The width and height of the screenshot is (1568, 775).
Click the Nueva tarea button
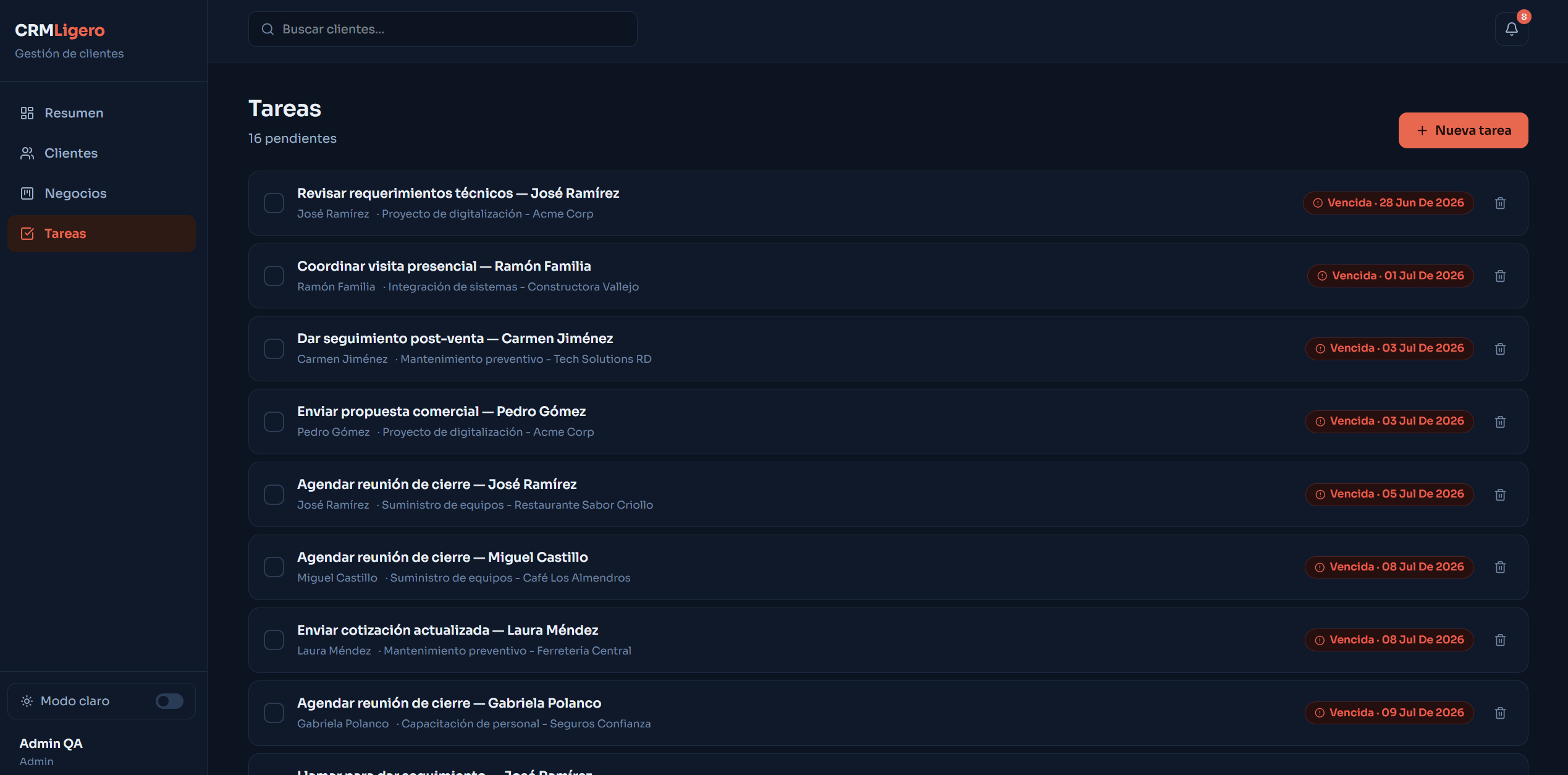[1463, 130]
